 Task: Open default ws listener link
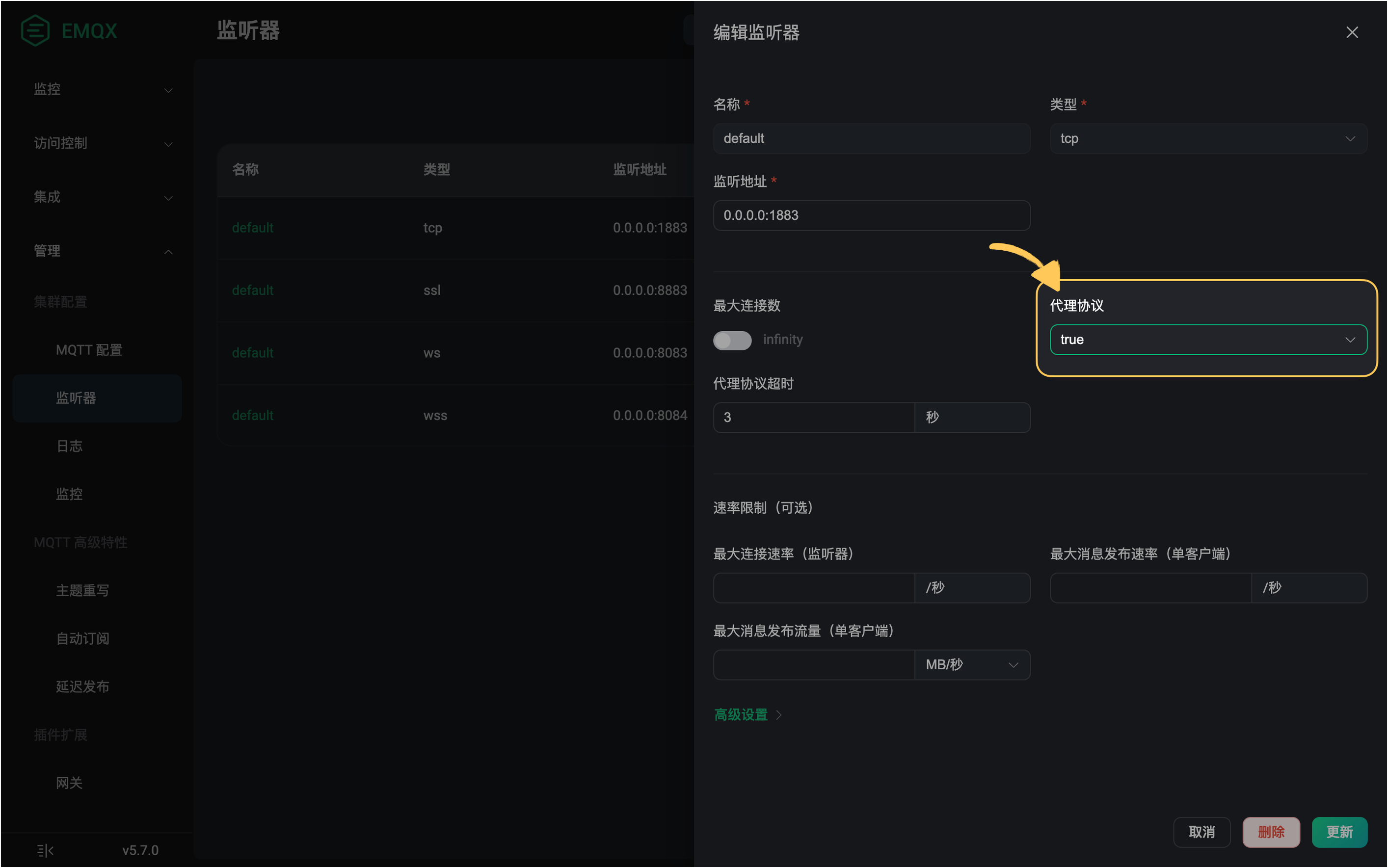coord(252,353)
